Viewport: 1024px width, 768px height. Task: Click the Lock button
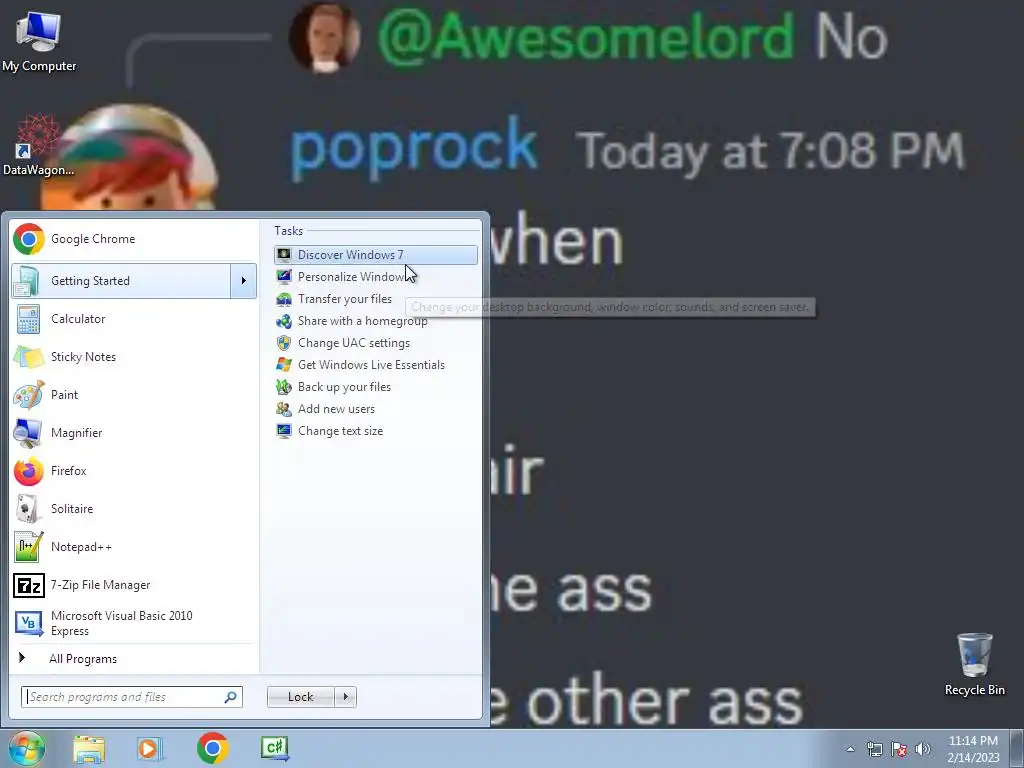coord(300,697)
